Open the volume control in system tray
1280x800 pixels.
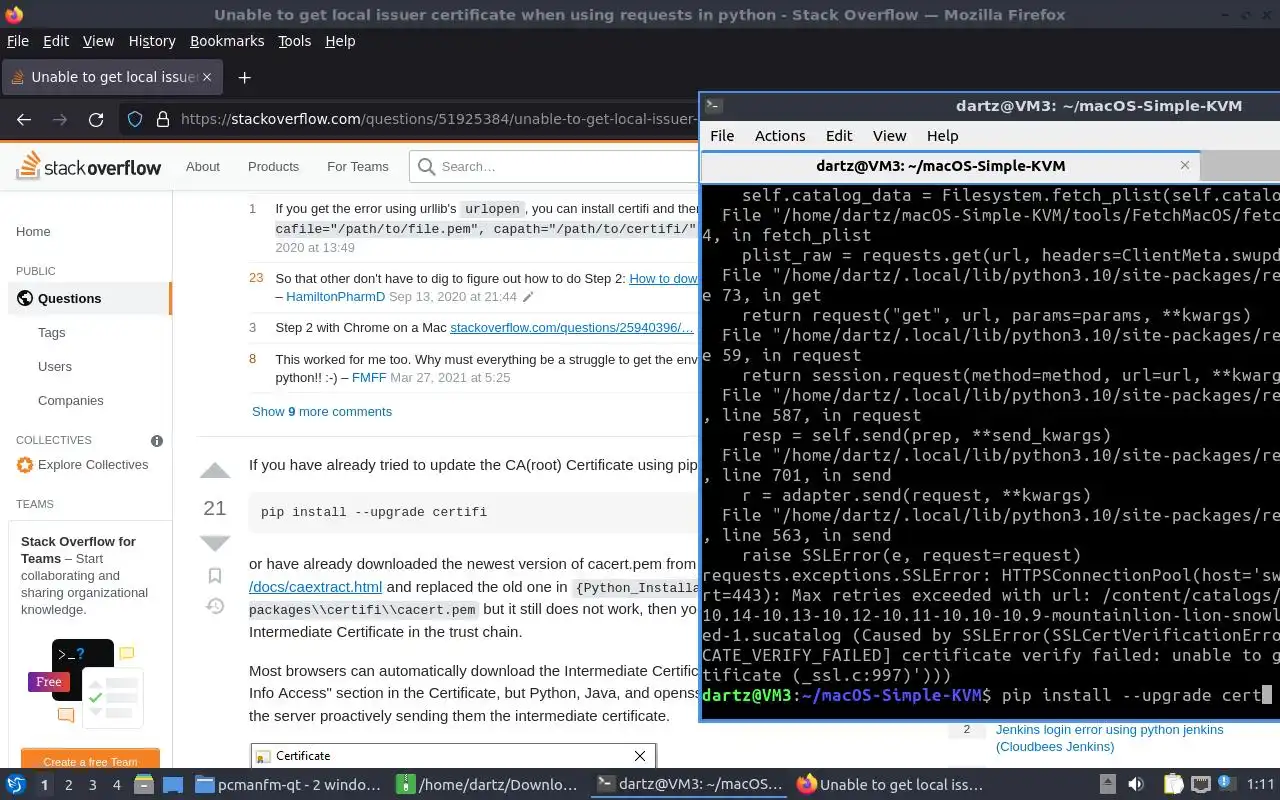[x=1135, y=785]
